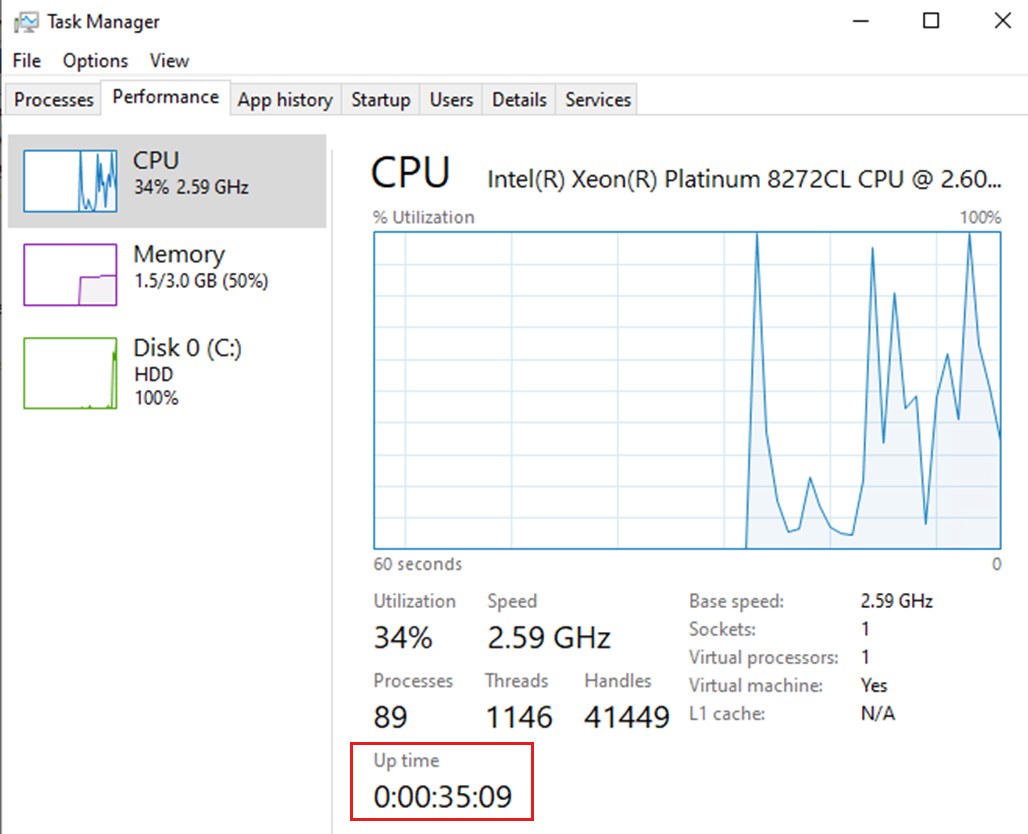1028x834 pixels.
Task: Click inside the 60-second CPU utilization graph
Action: 685,390
